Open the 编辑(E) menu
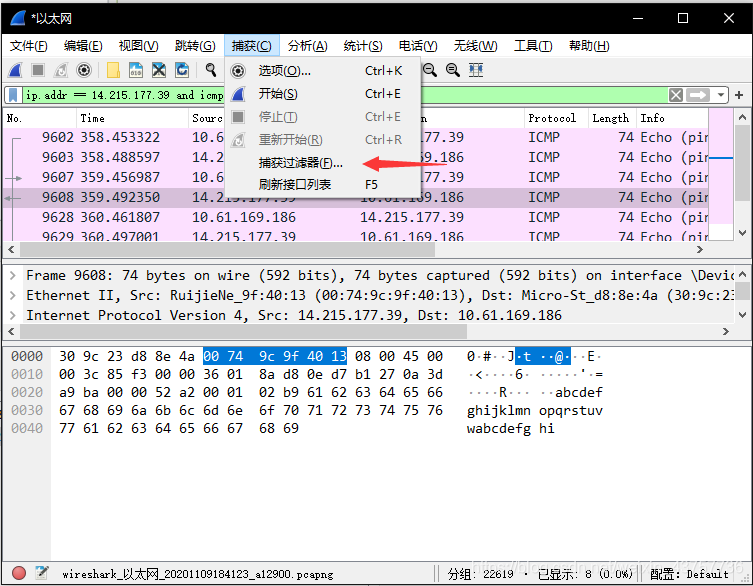 pyautogui.click(x=83, y=46)
